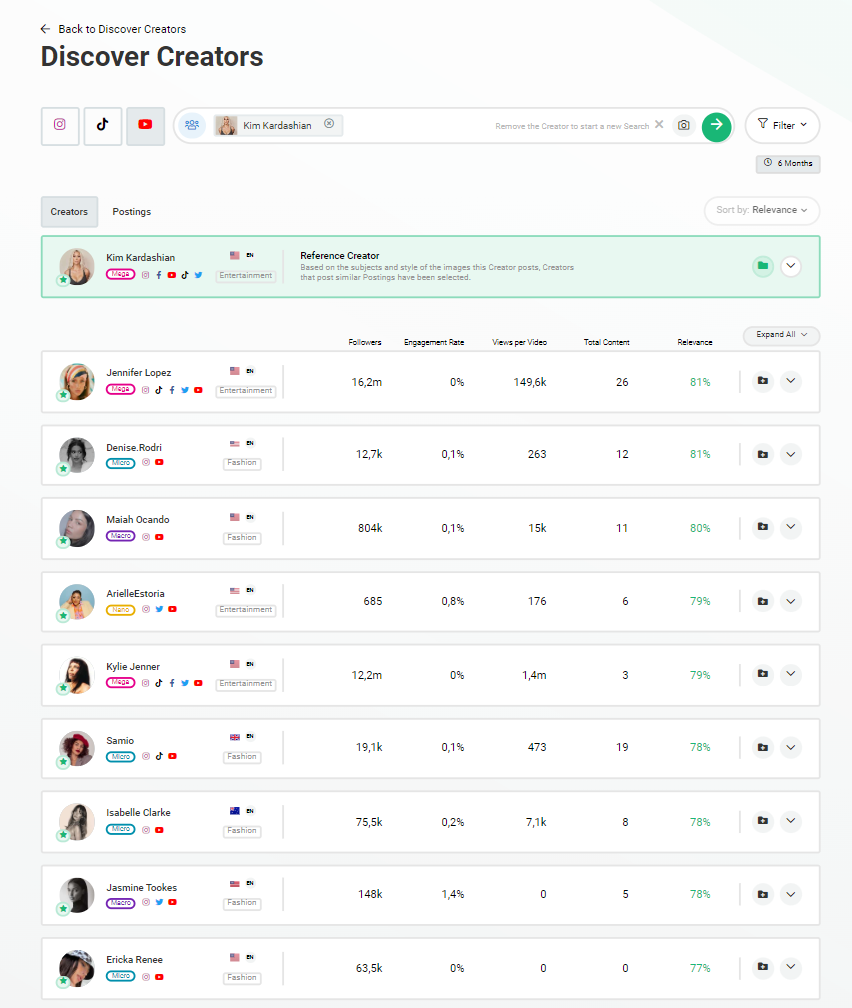Viewport: 852px width, 1008px height.
Task: Expand Maiah Ocando row details
Action: (x=791, y=527)
